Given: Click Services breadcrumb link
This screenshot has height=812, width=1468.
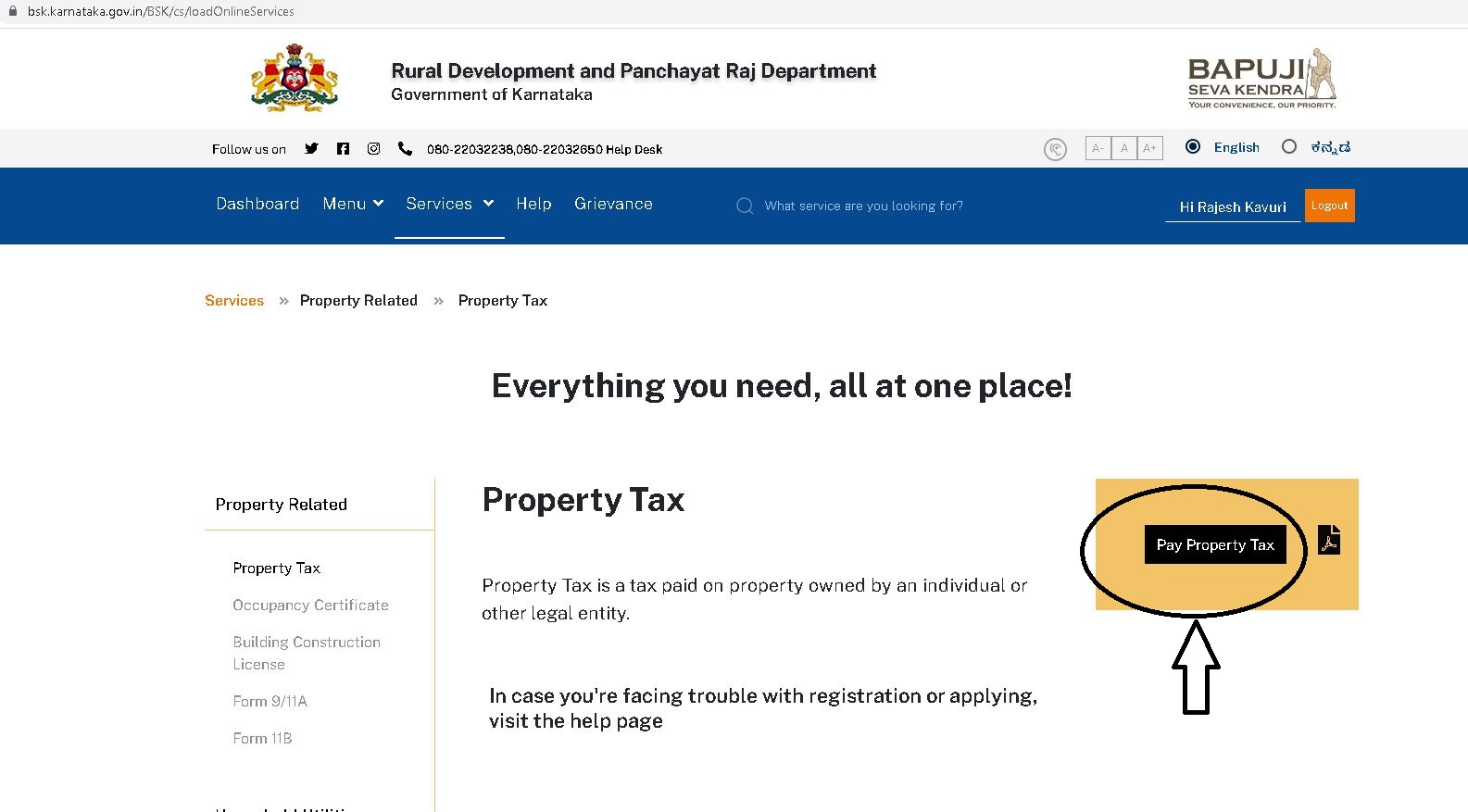Looking at the screenshot, I should click(x=234, y=300).
